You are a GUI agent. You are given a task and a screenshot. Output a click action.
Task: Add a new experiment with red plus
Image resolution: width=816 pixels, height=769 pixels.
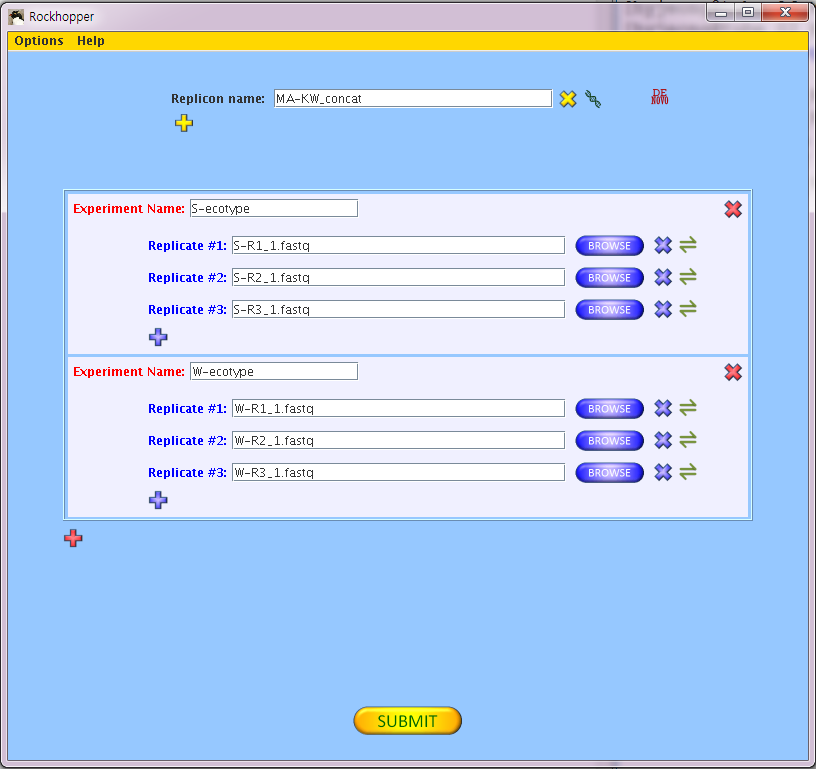coord(73,538)
